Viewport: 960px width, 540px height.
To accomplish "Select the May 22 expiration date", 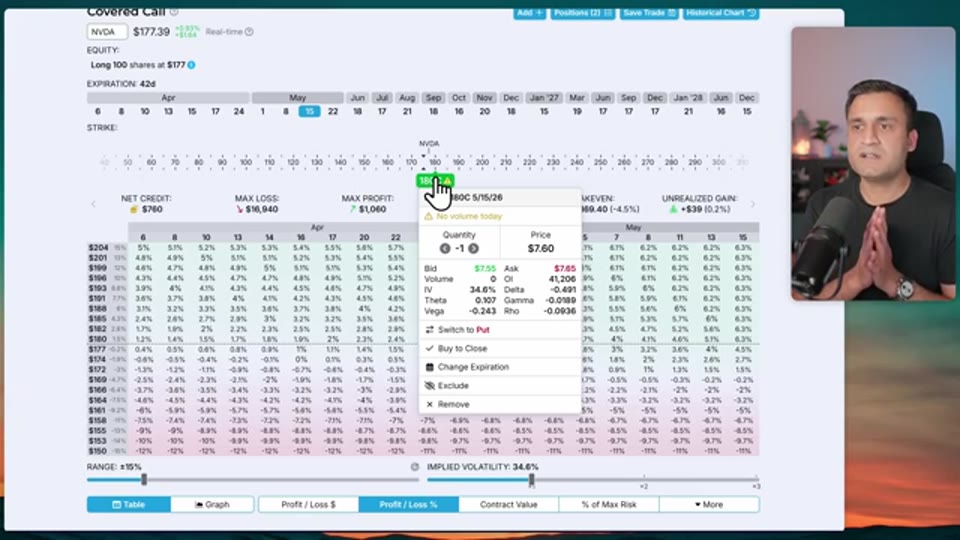I will 333,111.
